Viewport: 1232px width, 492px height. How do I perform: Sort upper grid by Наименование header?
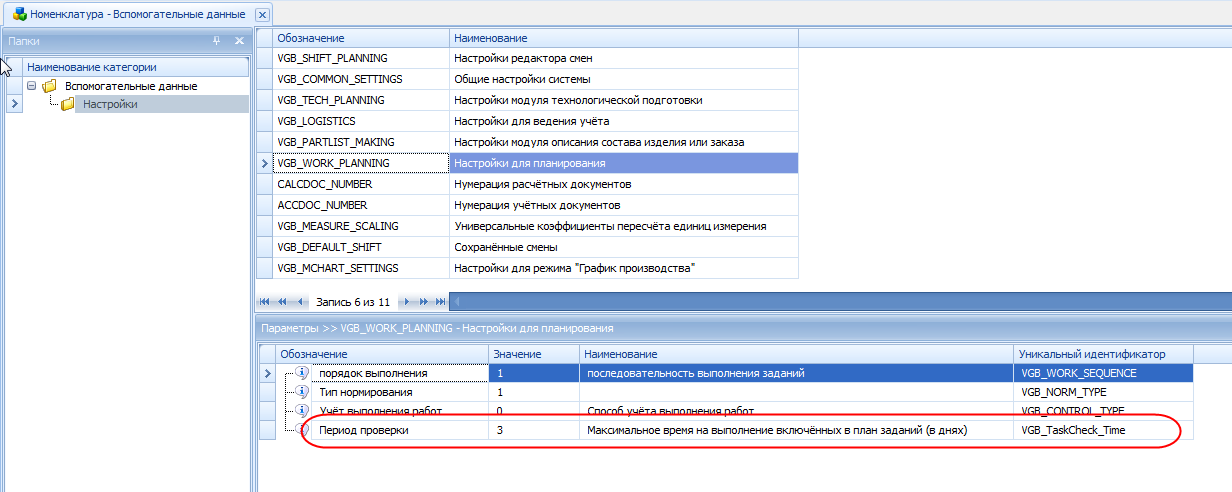pyautogui.click(x=624, y=38)
